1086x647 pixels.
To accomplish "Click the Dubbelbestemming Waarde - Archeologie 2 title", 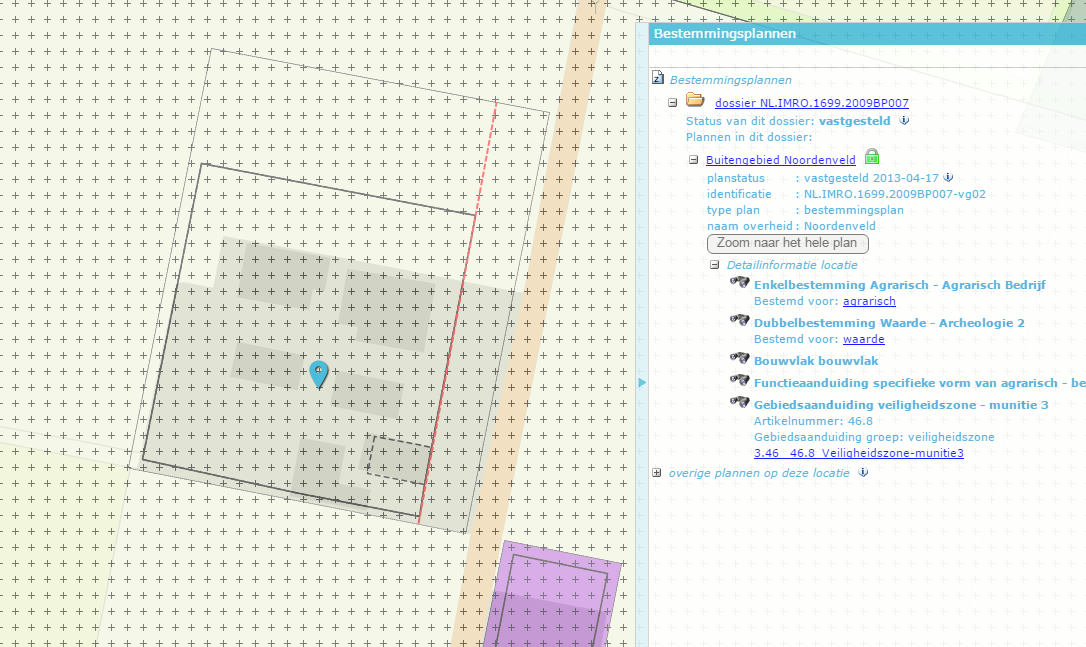I will tap(889, 323).
